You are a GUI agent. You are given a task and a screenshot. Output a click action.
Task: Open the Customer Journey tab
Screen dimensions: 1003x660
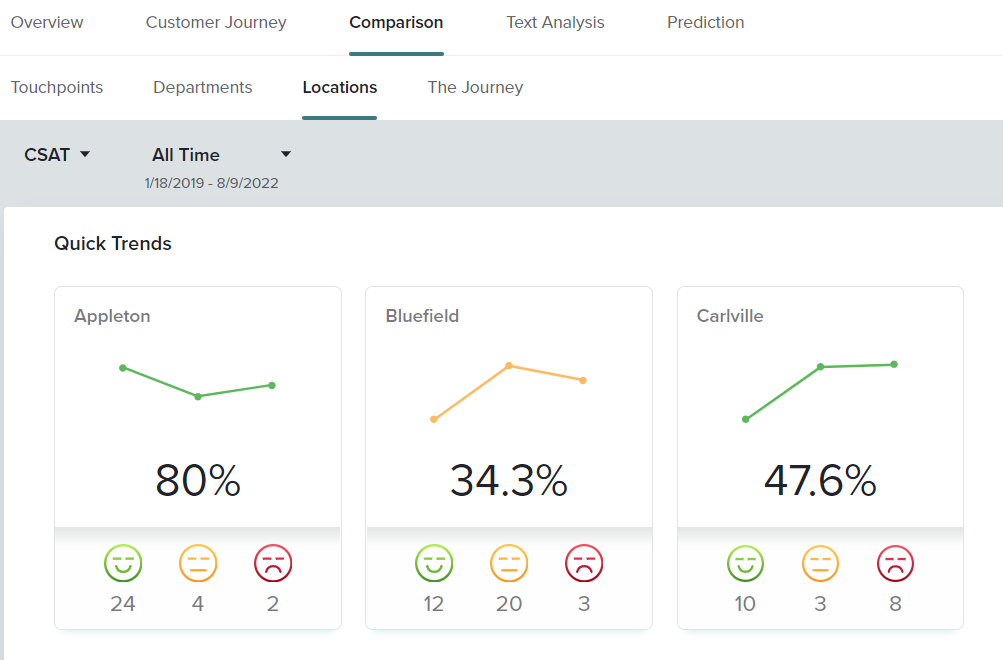[x=216, y=22]
